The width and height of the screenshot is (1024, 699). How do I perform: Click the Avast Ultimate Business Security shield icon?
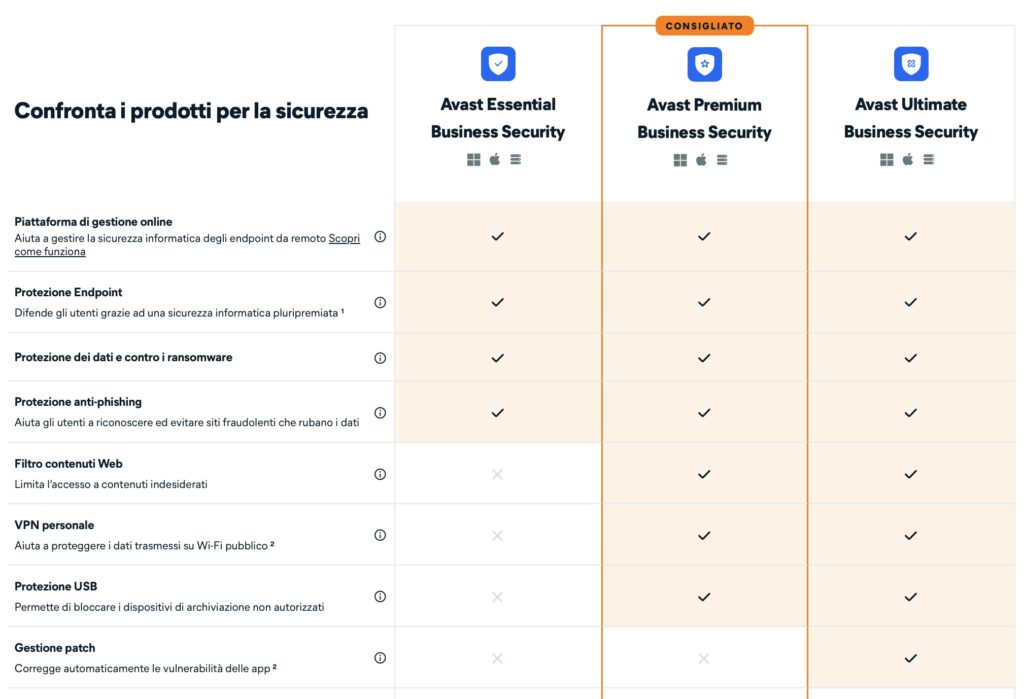coord(910,64)
